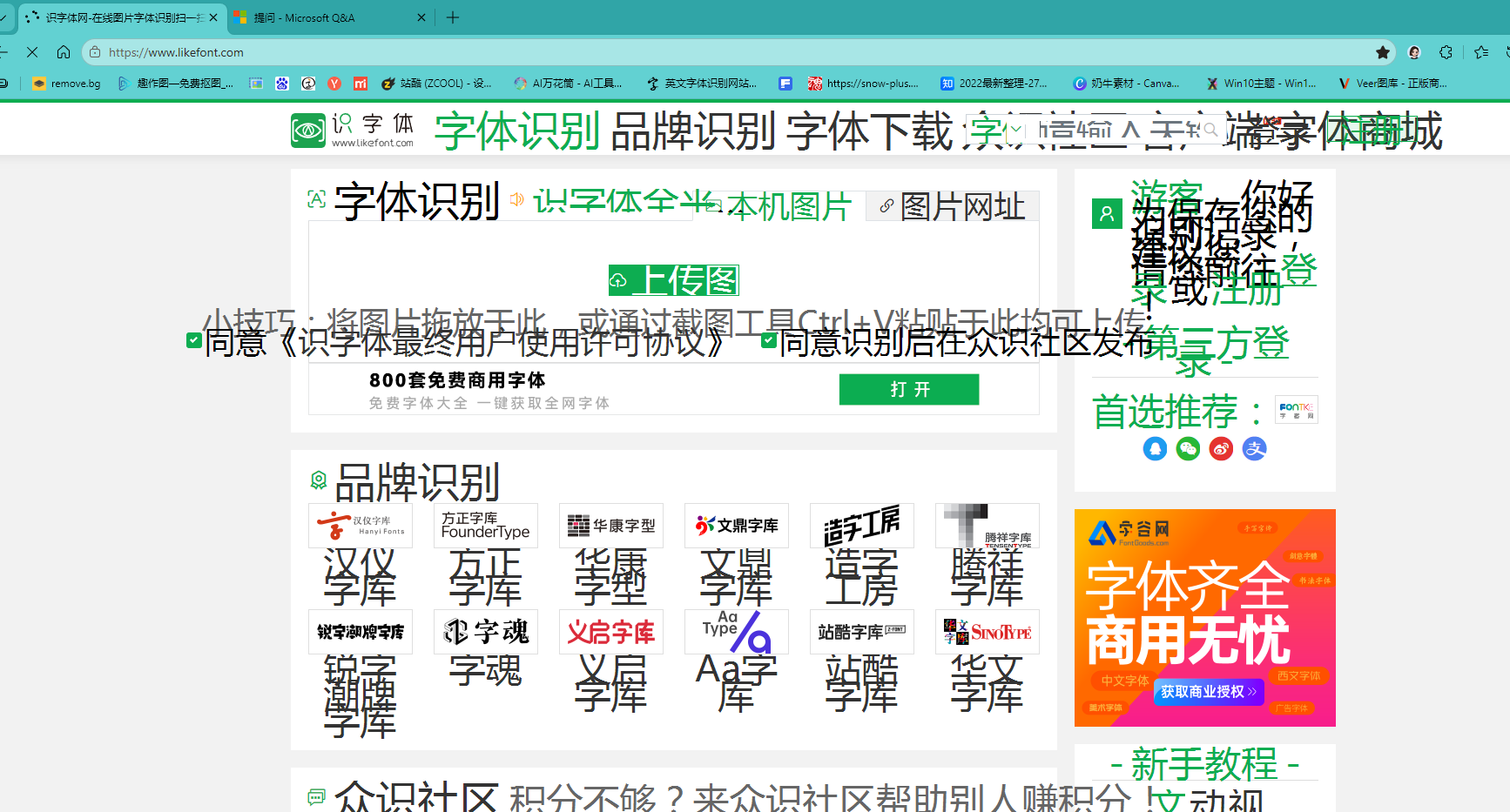1510x812 pixels.
Task: Open the remove.bg bookmark
Action: [66, 84]
